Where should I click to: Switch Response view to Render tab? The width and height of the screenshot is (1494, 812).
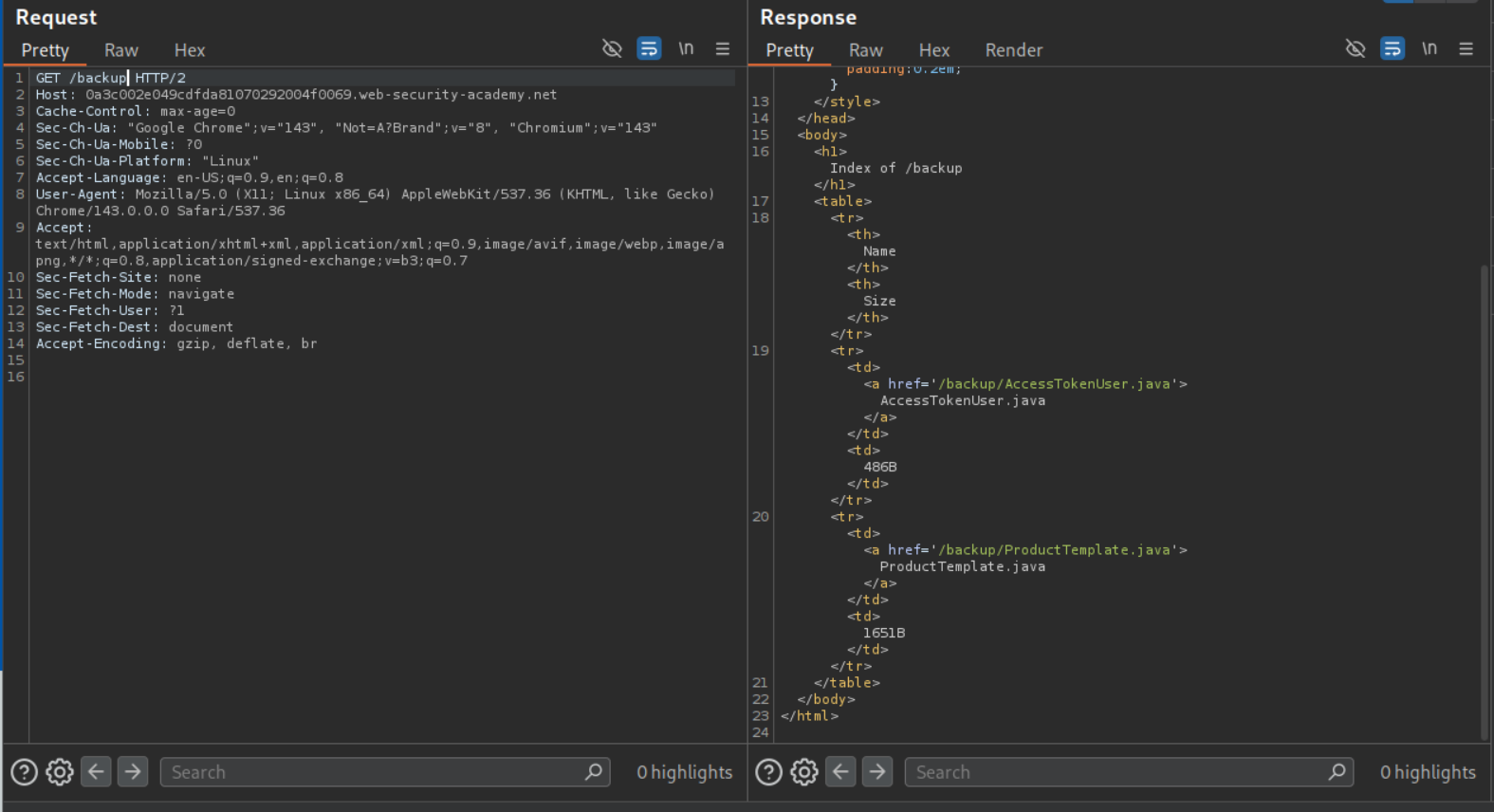[1013, 50]
